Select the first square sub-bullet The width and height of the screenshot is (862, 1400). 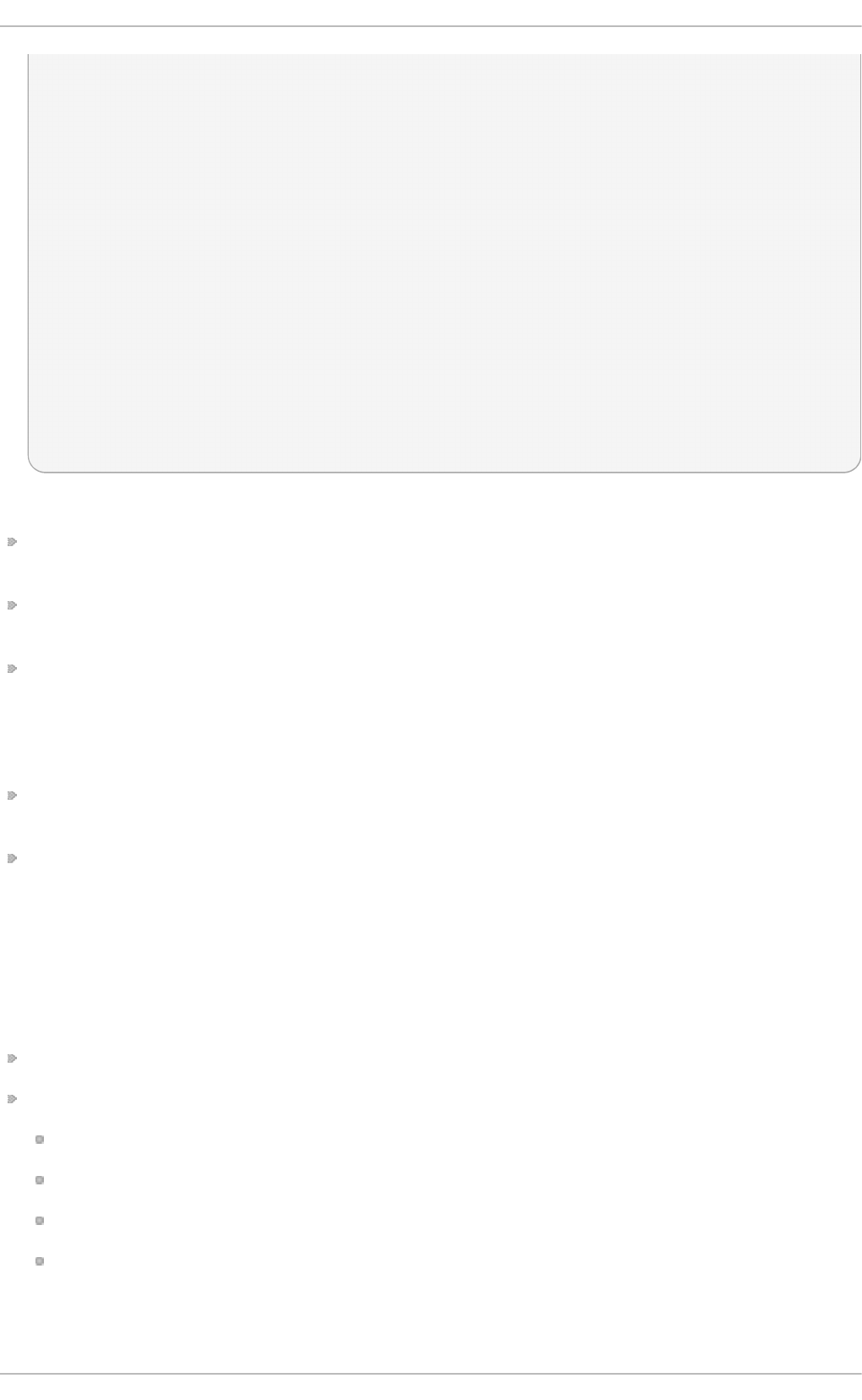[x=40, y=1140]
